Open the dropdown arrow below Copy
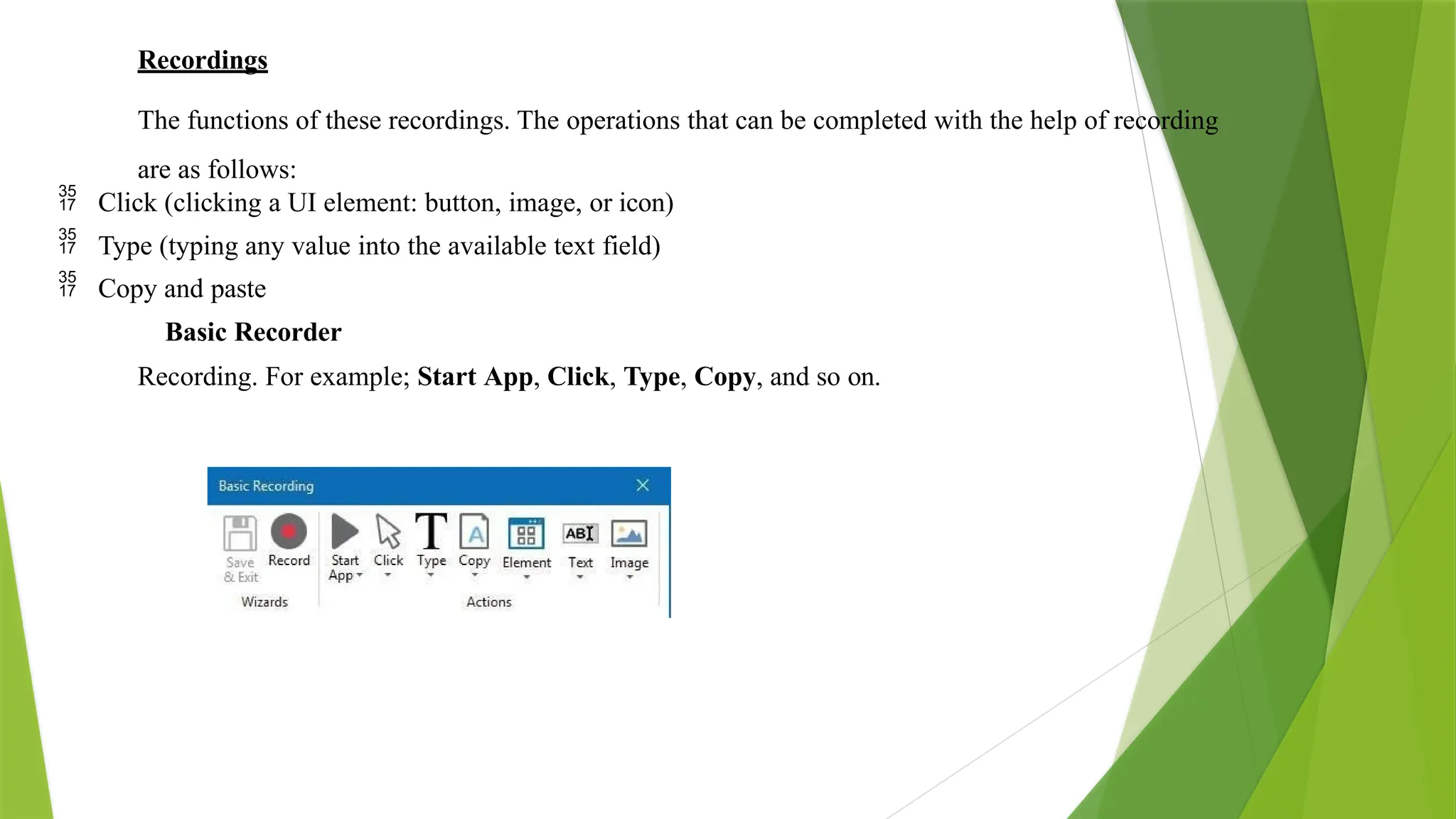 point(474,575)
